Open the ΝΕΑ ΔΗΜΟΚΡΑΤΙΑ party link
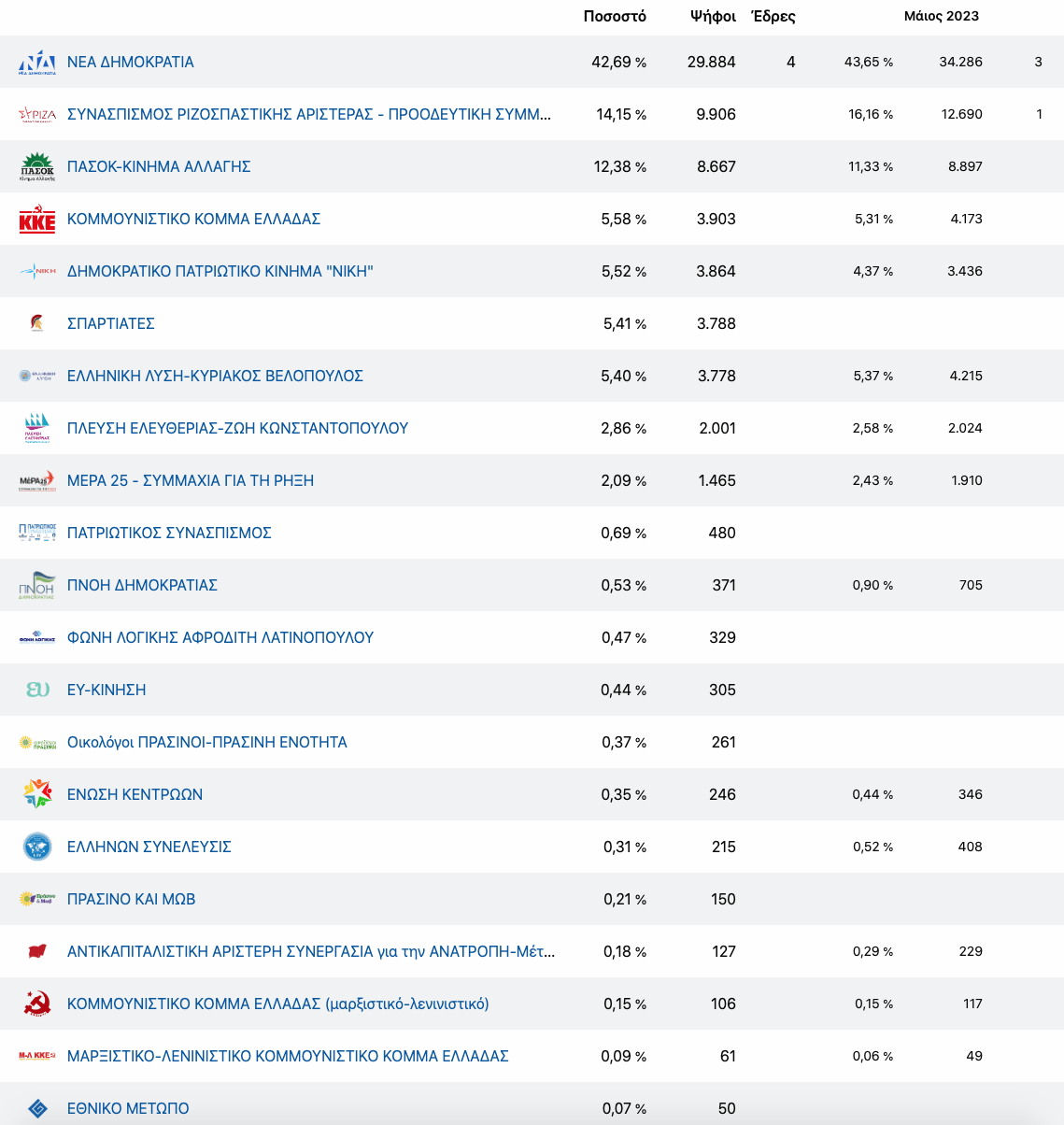 pyautogui.click(x=131, y=62)
